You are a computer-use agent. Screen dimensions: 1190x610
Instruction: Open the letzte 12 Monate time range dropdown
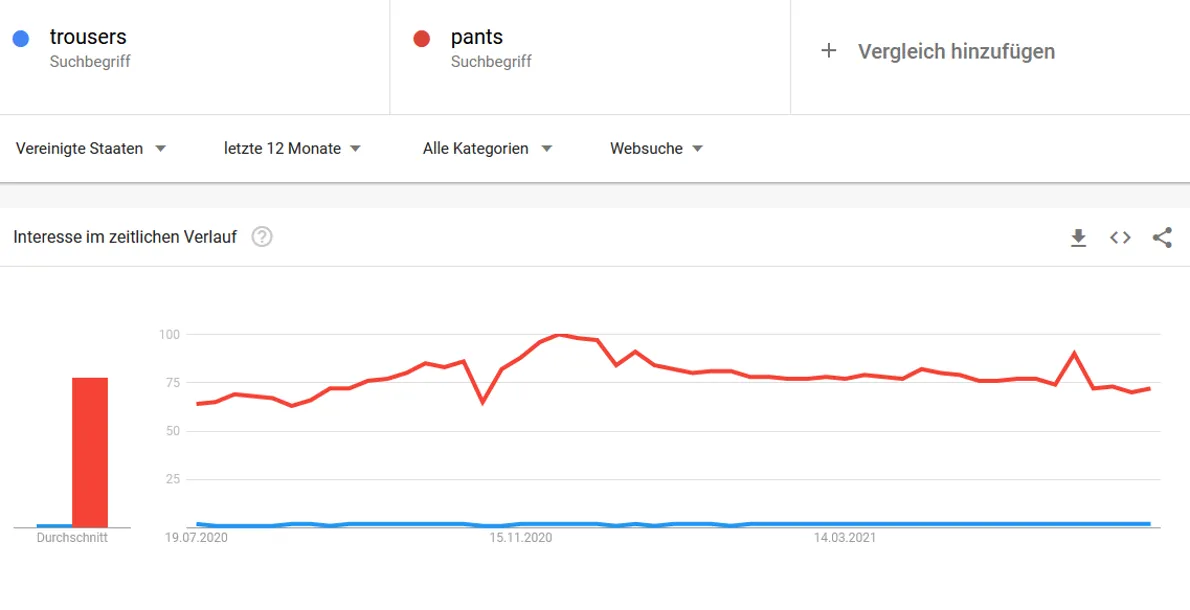click(292, 149)
